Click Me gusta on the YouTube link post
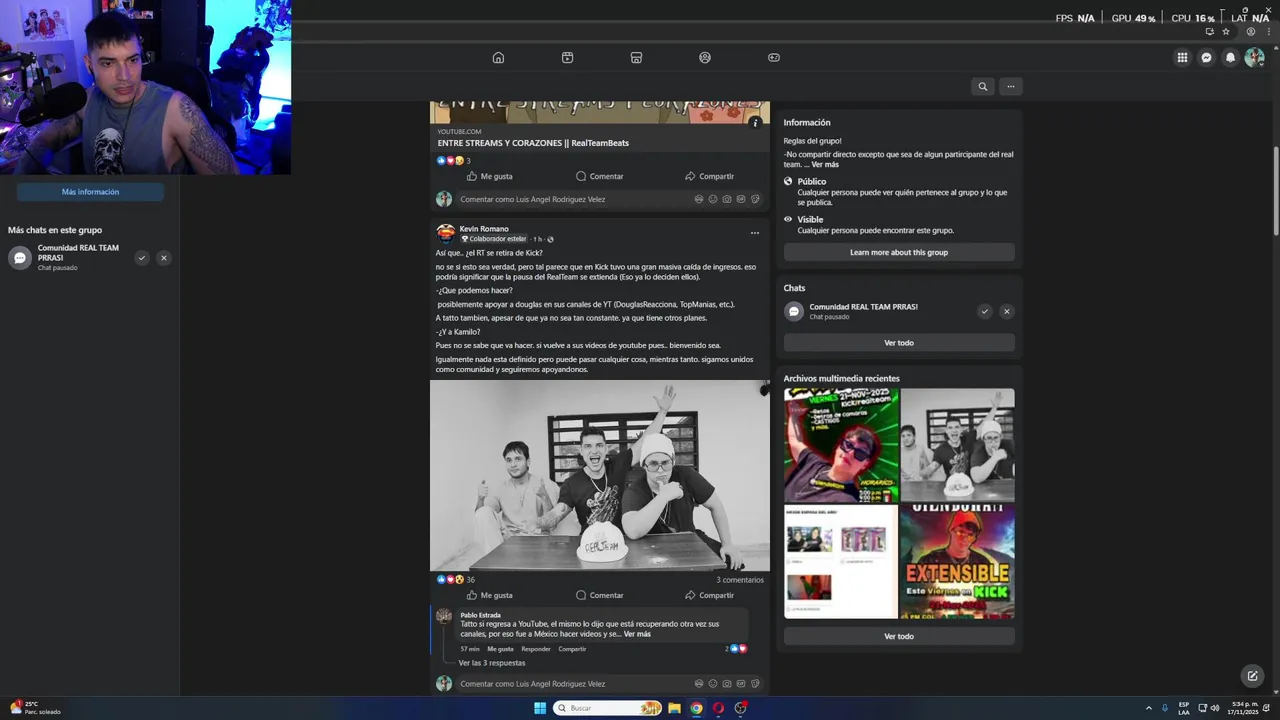This screenshot has height=720, width=1280. tap(489, 176)
